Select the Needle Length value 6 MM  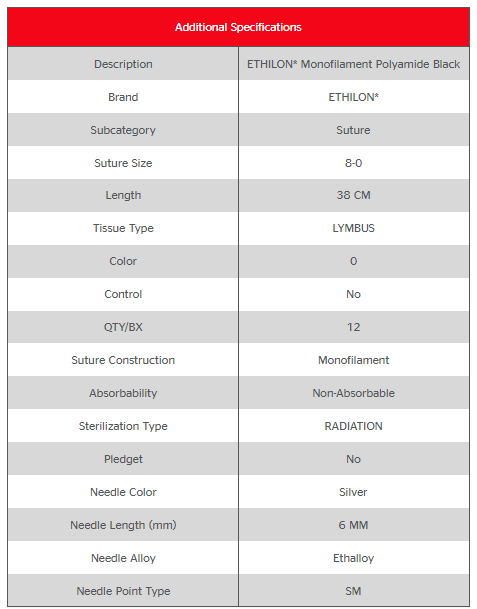pos(353,525)
